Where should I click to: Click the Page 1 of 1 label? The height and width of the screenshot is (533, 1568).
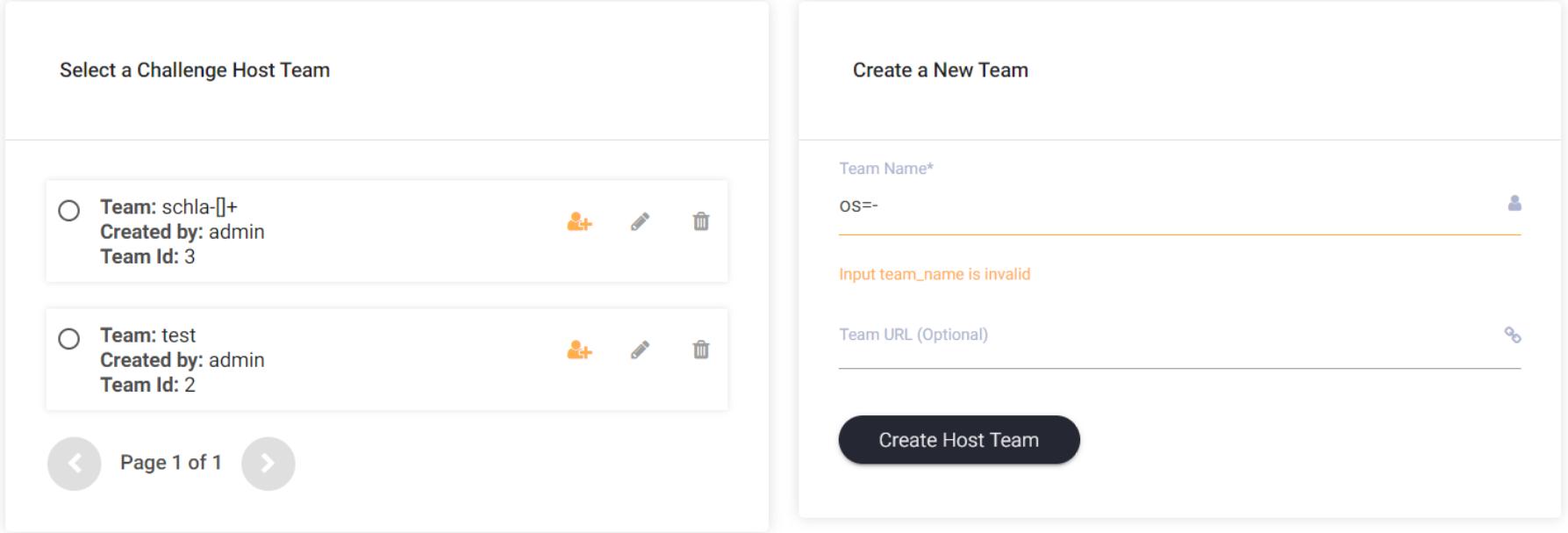click(170, 463)
